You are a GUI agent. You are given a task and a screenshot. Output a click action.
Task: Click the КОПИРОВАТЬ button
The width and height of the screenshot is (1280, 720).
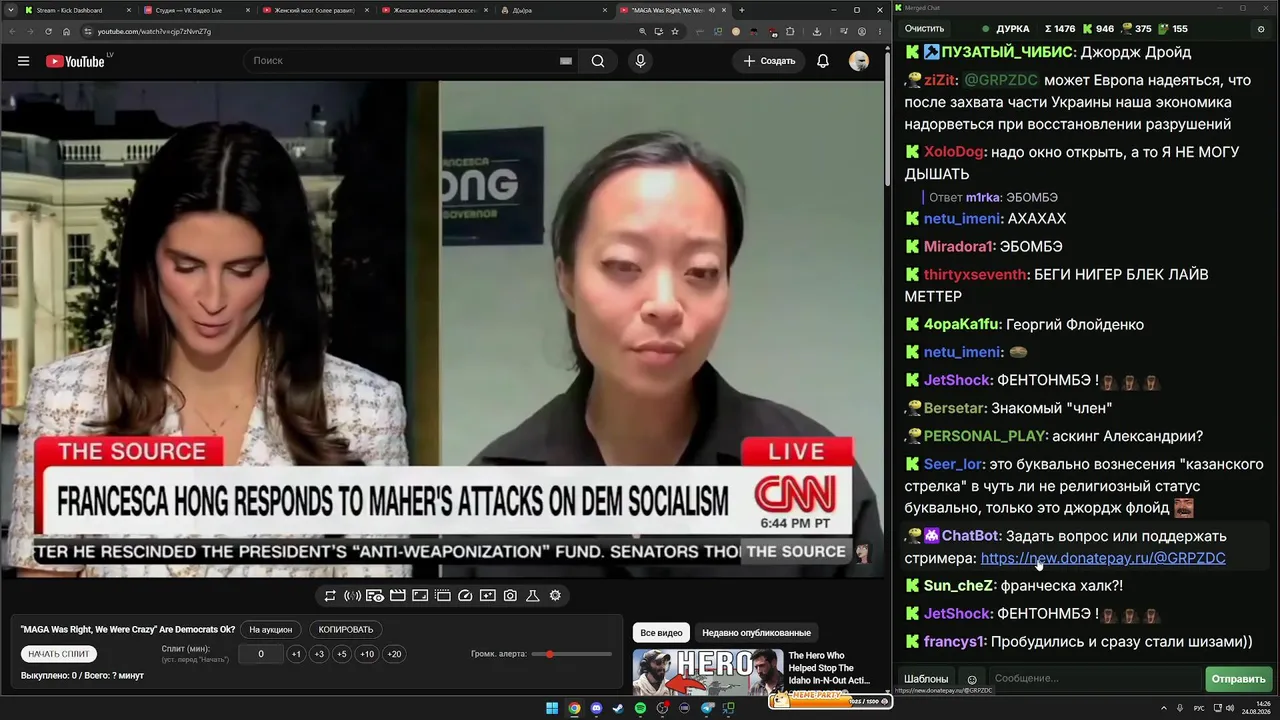click(346, 630)
